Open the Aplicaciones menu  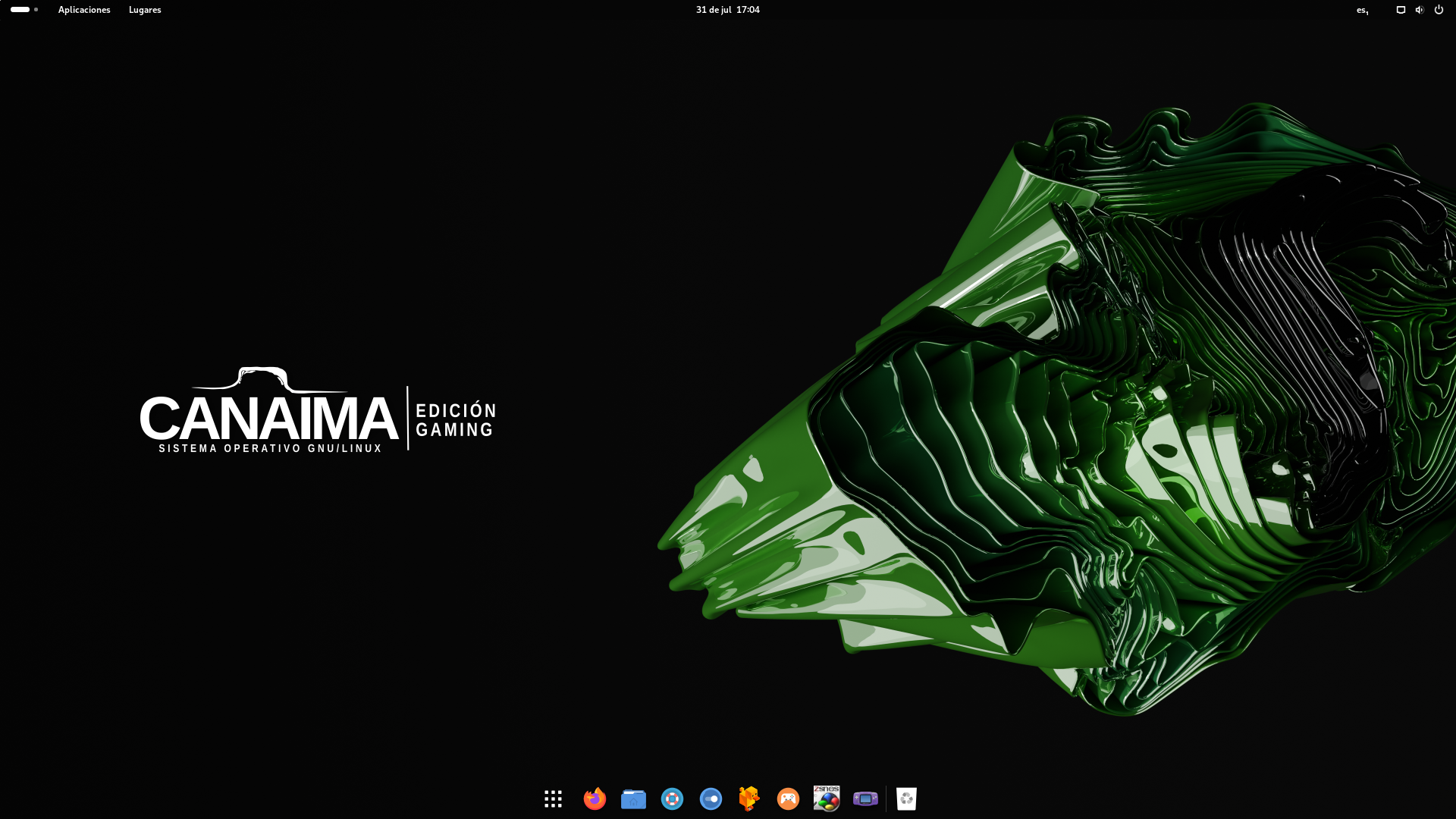(84, 10)
